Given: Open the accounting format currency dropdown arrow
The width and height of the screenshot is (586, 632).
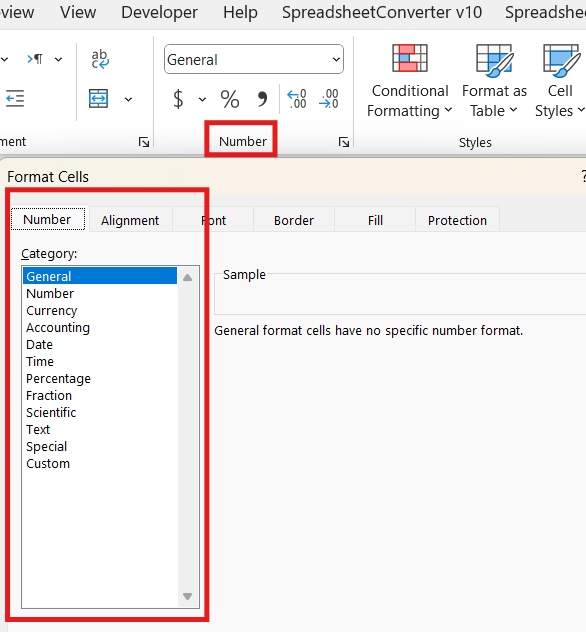Looking at the screenshot, I should click(202, 100).
